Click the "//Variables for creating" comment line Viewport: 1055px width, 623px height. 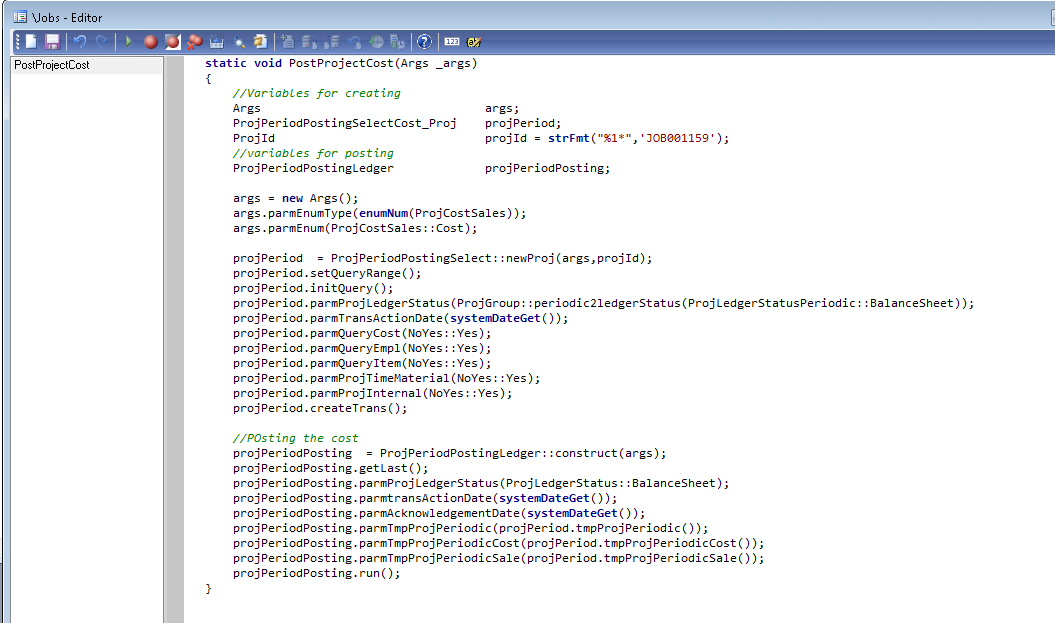[316, 93]
